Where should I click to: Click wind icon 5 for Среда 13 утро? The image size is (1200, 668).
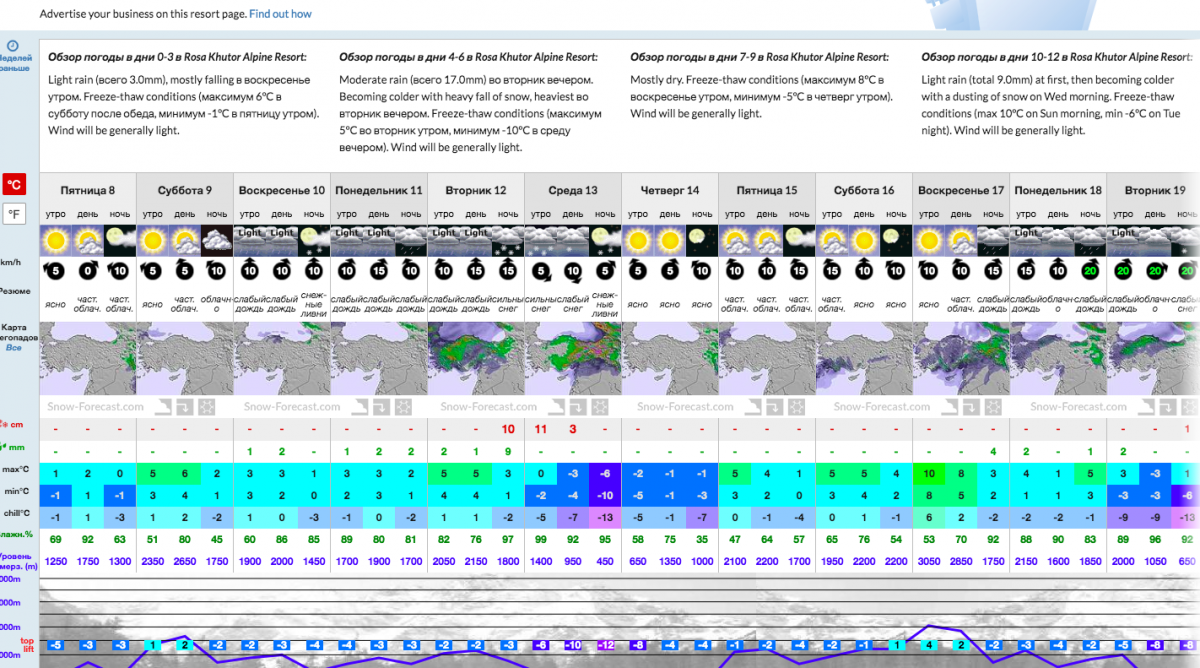tap(540, 271)
